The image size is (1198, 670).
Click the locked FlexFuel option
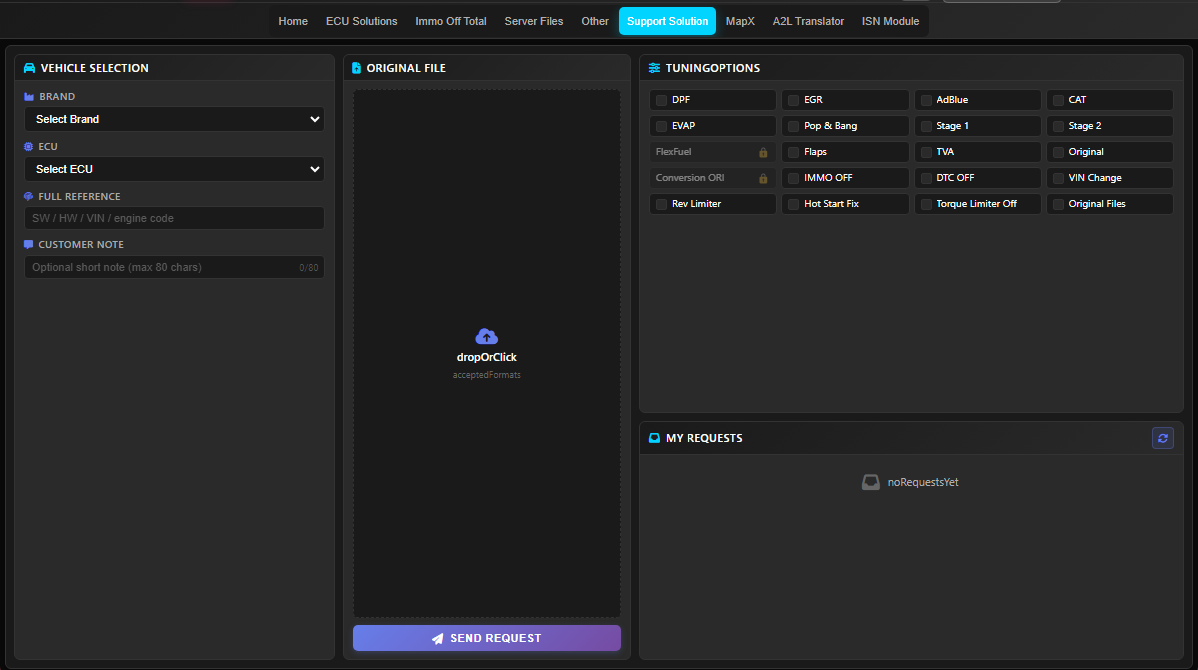click(712, 152)
